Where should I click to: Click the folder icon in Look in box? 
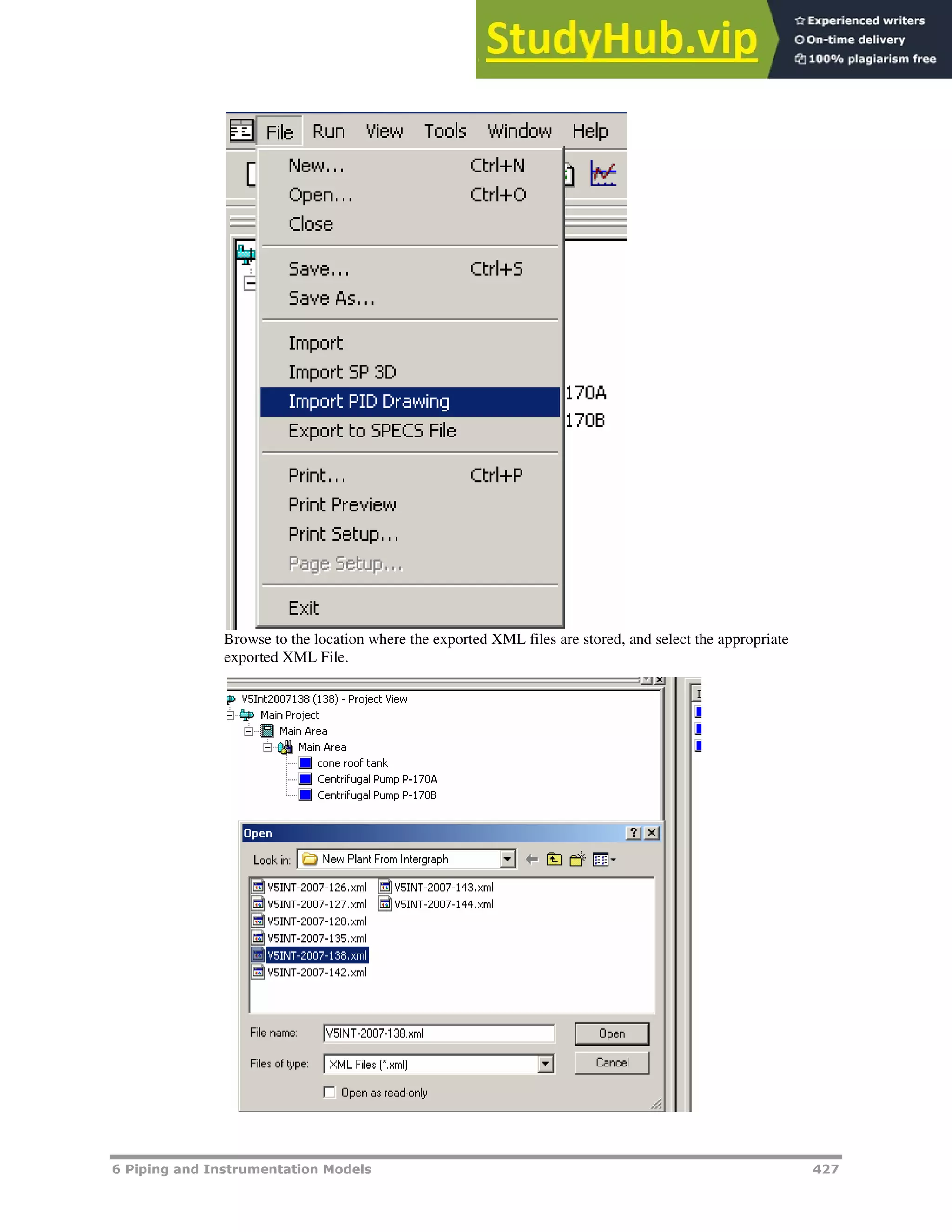click(x=310, y=859)
